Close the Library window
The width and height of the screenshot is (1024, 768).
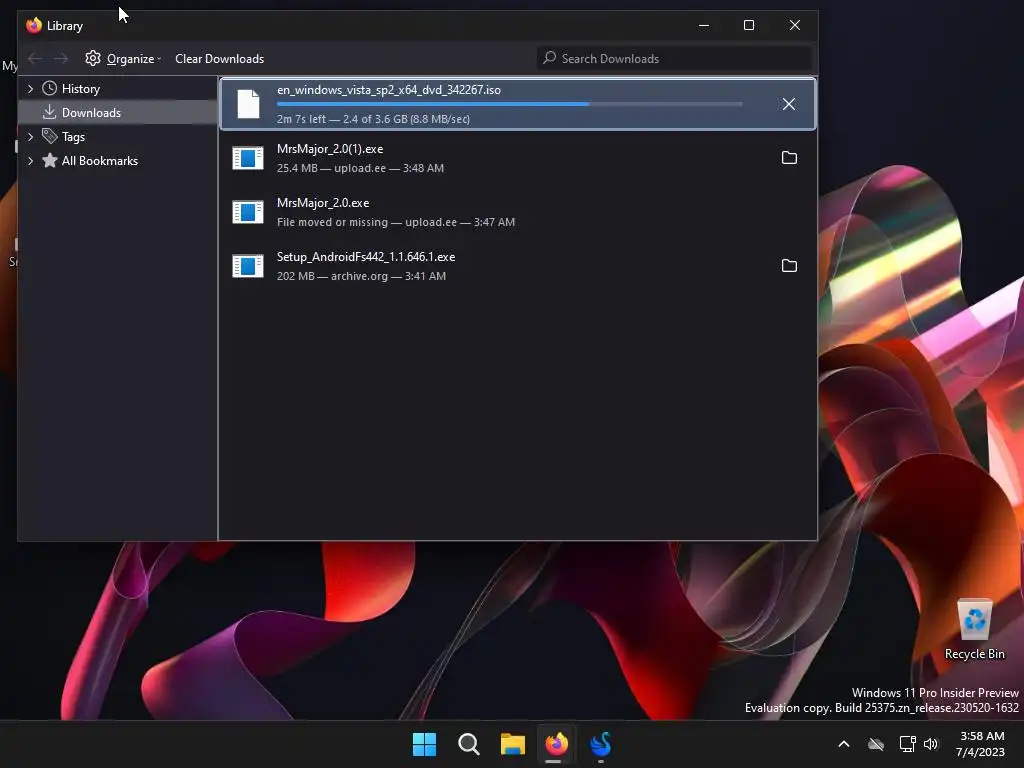(794, 25)
